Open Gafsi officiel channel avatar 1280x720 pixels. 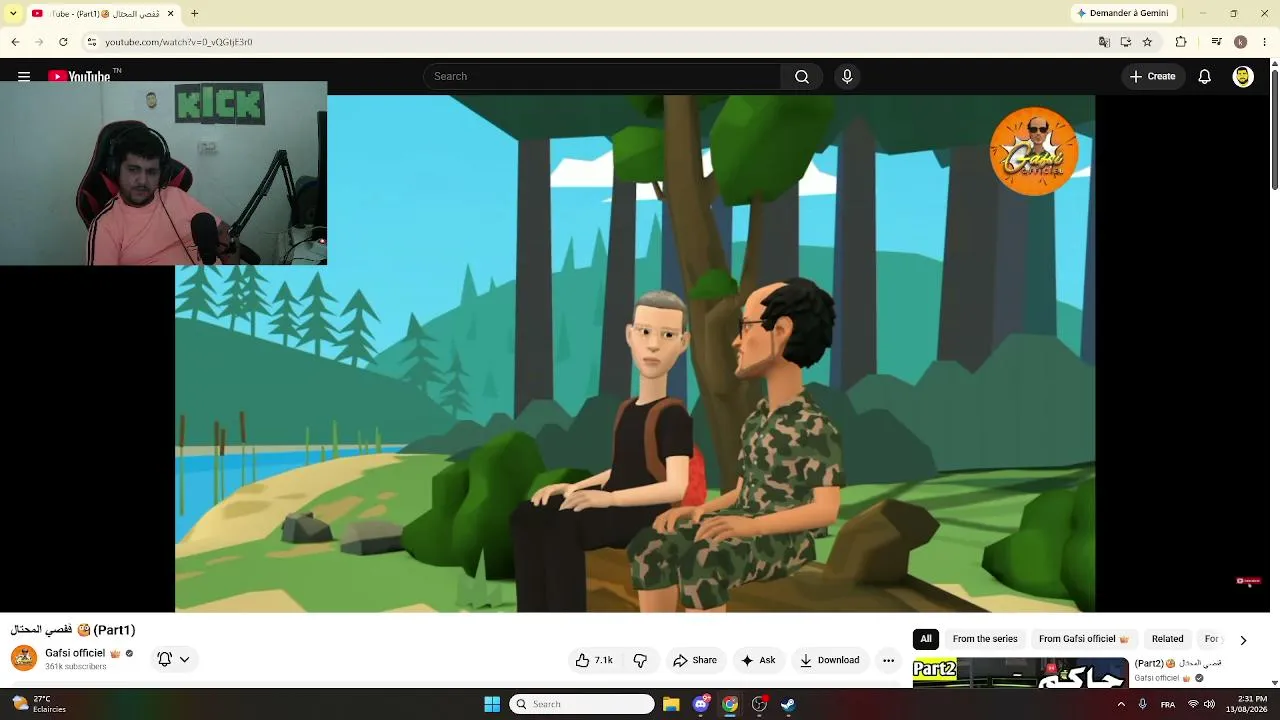(x=24, y=658)
